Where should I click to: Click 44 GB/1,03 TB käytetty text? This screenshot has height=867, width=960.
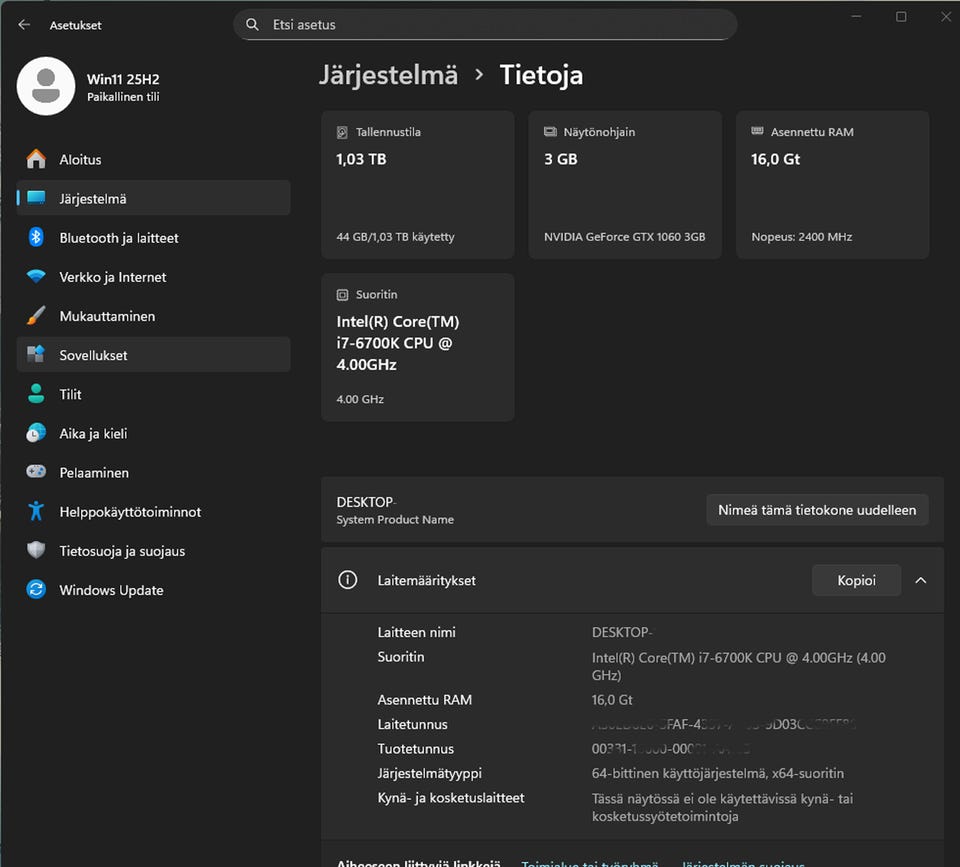tap(396, 236)
